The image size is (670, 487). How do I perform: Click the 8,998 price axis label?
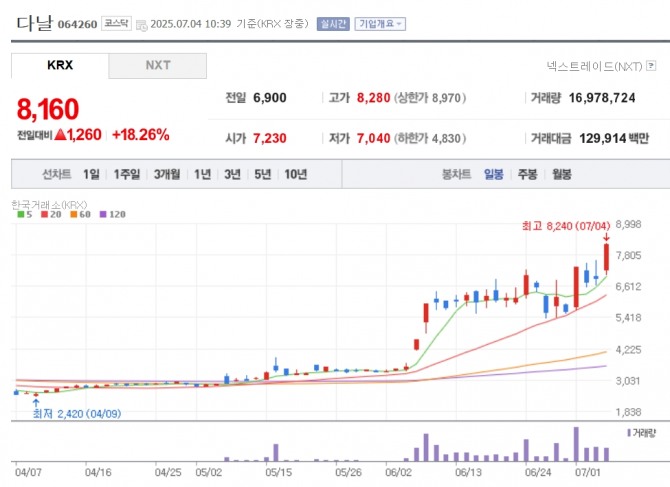point(628,225)
